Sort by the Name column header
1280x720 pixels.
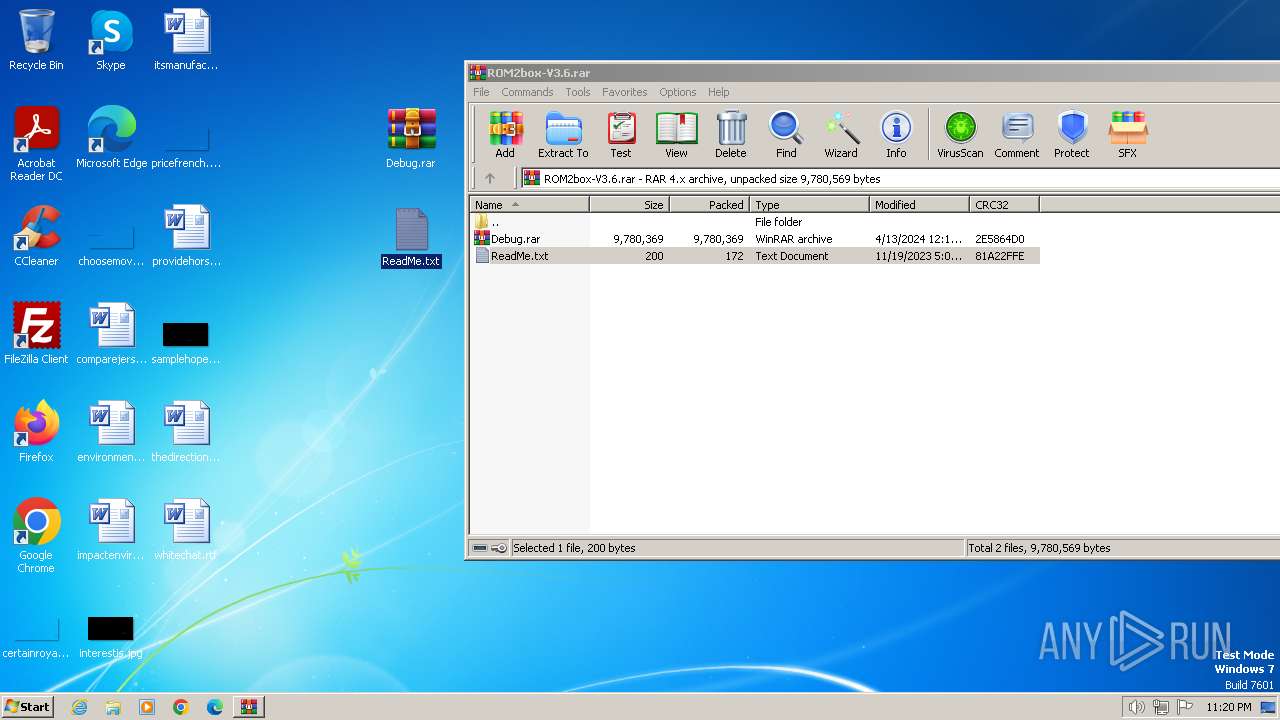coord(529,204)
